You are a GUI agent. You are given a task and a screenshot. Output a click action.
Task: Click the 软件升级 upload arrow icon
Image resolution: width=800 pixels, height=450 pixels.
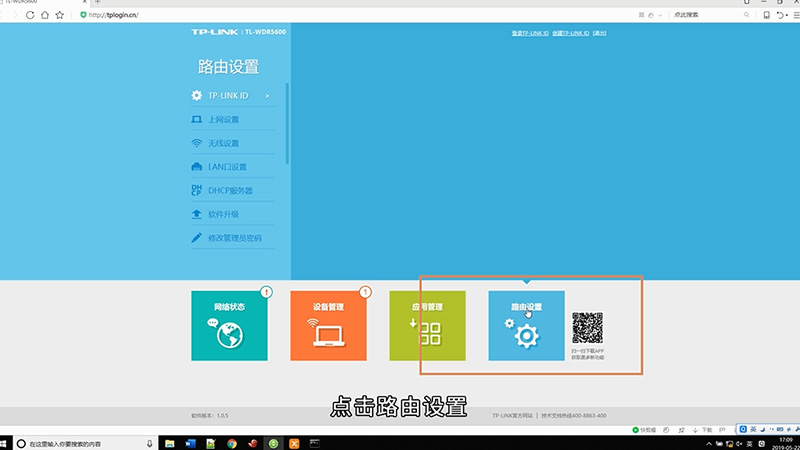coord(196,214)
